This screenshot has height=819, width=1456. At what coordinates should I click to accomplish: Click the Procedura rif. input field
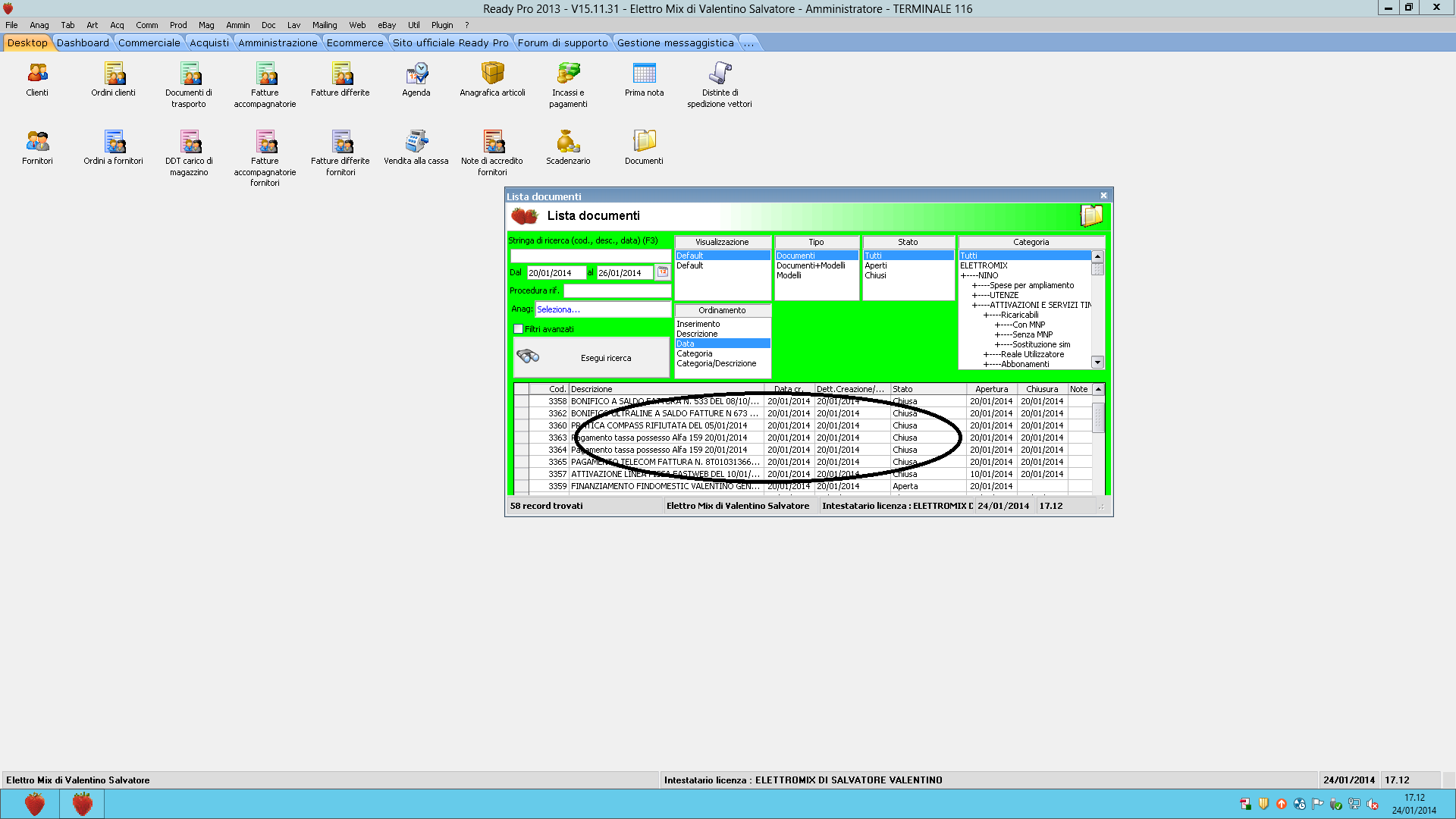coord(617,290)
